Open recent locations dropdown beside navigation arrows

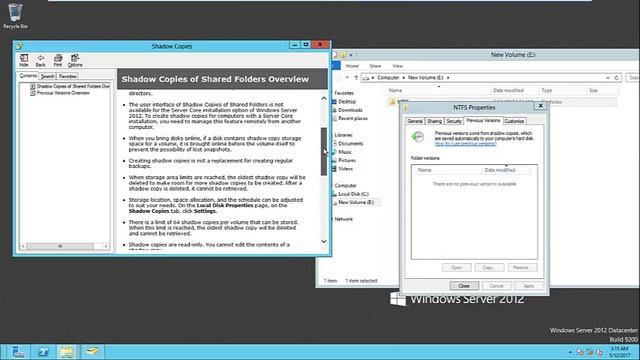pos(347,78)
